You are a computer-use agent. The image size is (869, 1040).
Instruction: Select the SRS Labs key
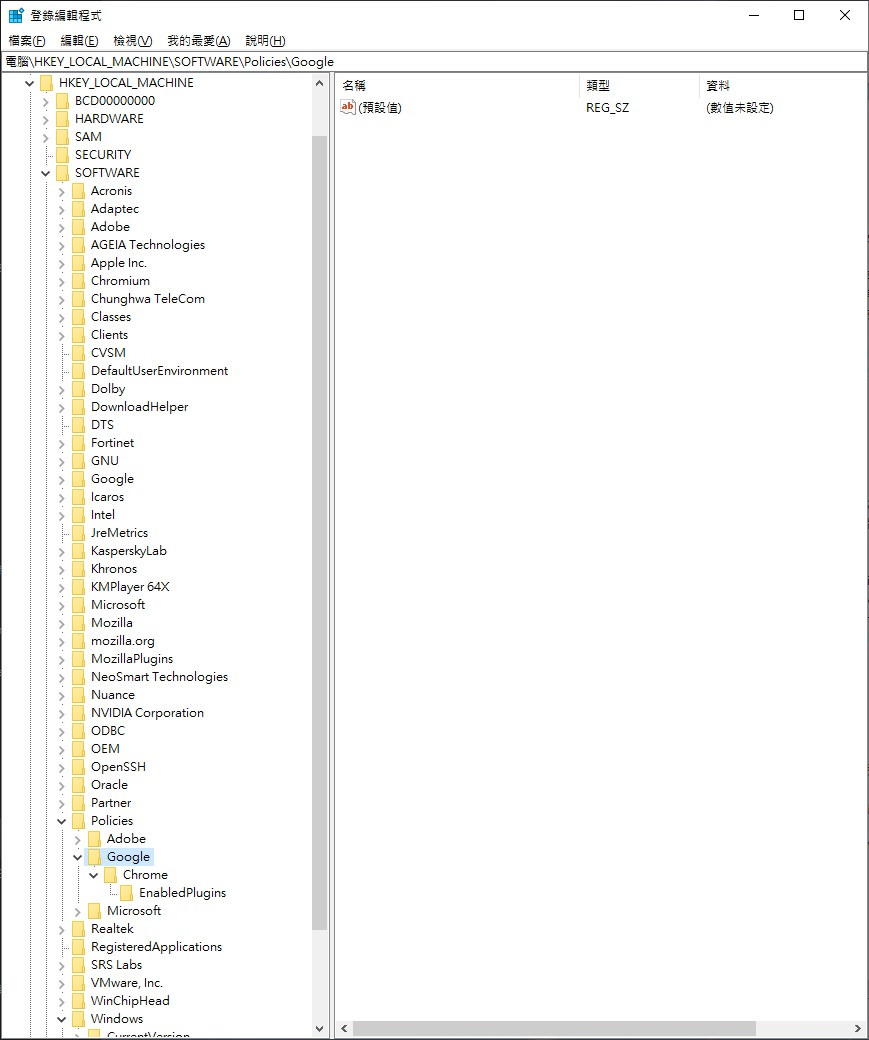pyautogui.click(x=116, y=964)
